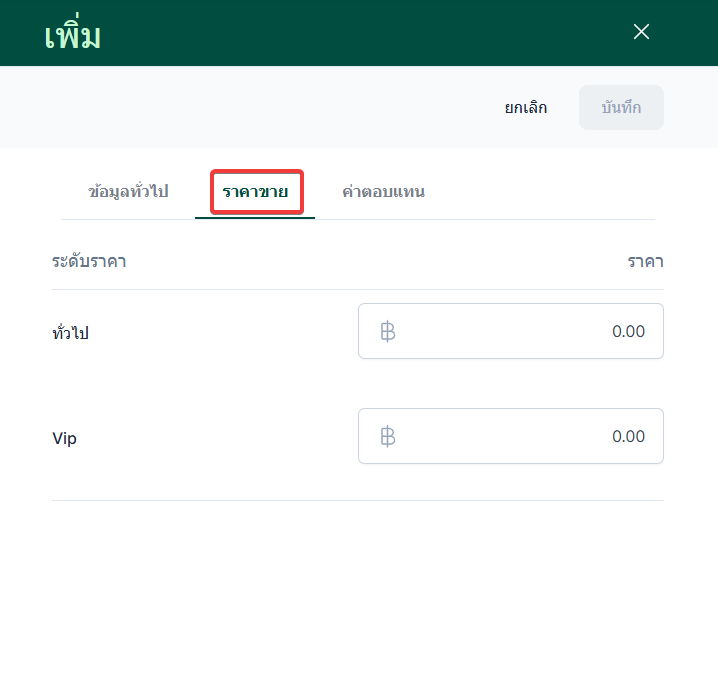
Task: Click the 0.00 value in the ทั่วไป row
Action: [x=628, y=331]
